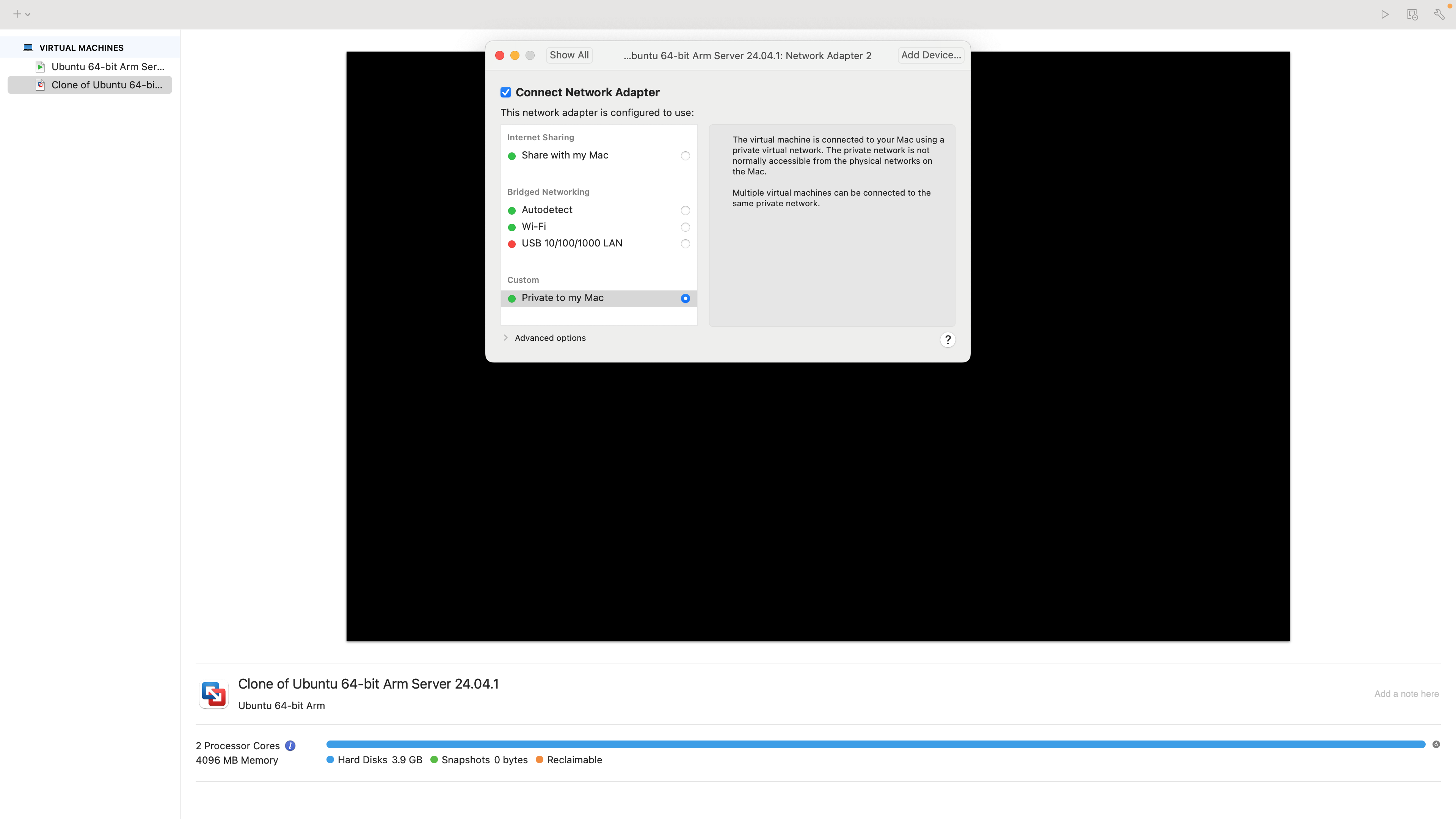Uncheck Connect Network Adapter checkbox
This screenshot has width=1456, height=819.
point(505,92)
